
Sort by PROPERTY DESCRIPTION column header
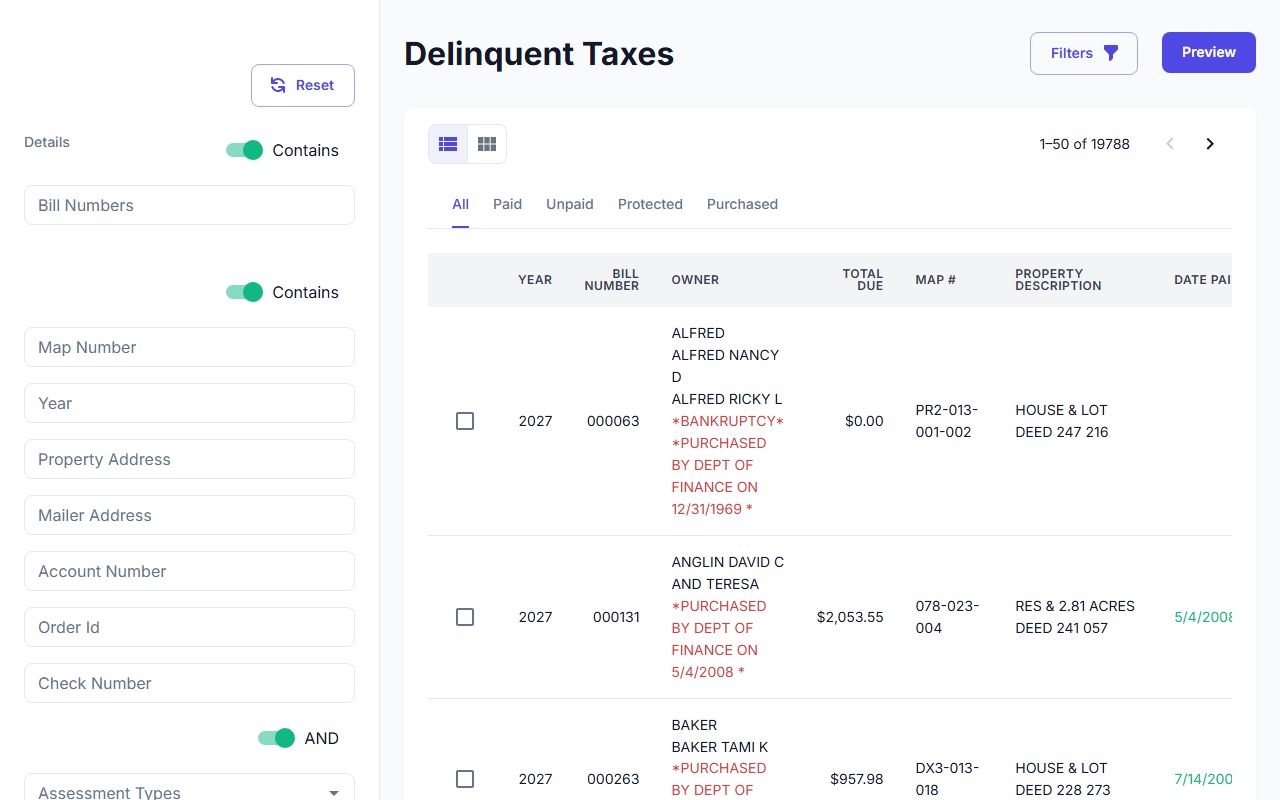pos(1058,280)
